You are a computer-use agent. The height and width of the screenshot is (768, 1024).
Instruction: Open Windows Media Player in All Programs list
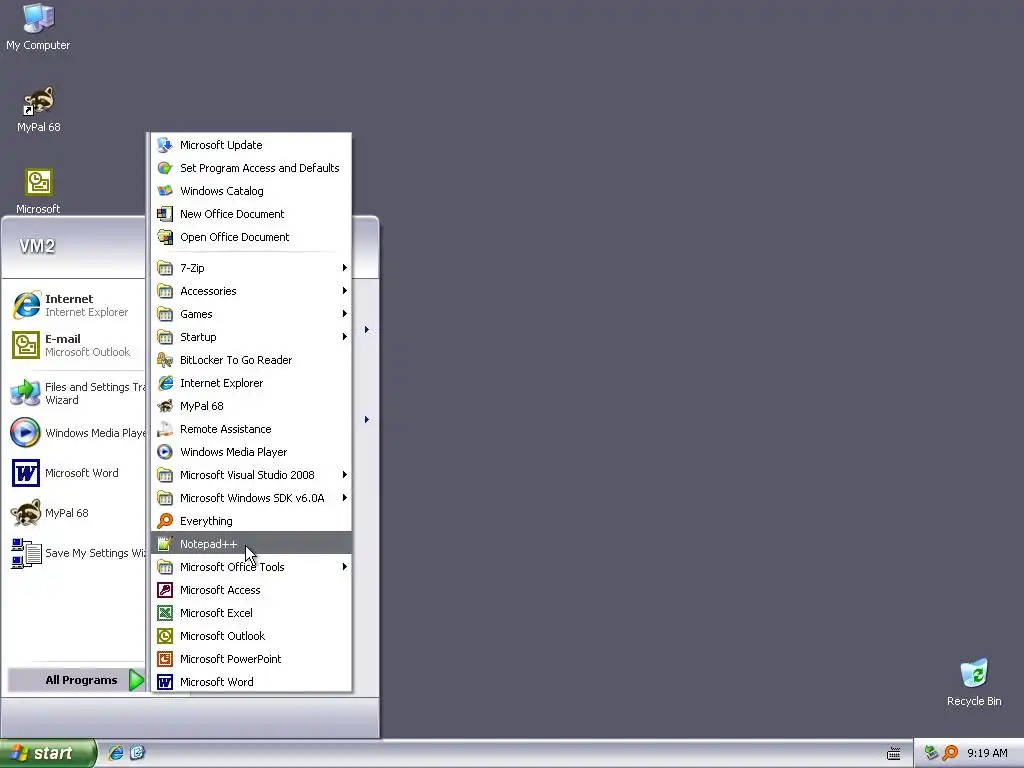click(x=251, y=452)
